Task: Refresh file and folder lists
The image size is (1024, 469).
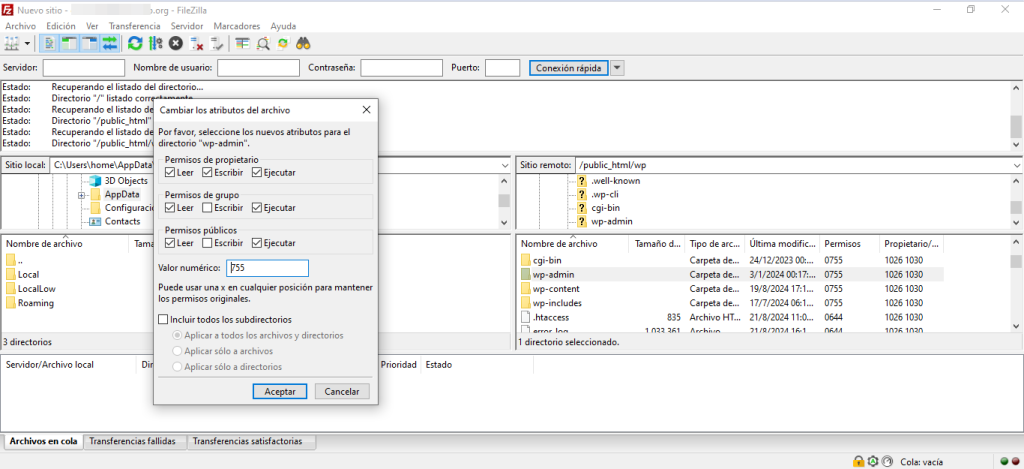Action: coord(135,44)
